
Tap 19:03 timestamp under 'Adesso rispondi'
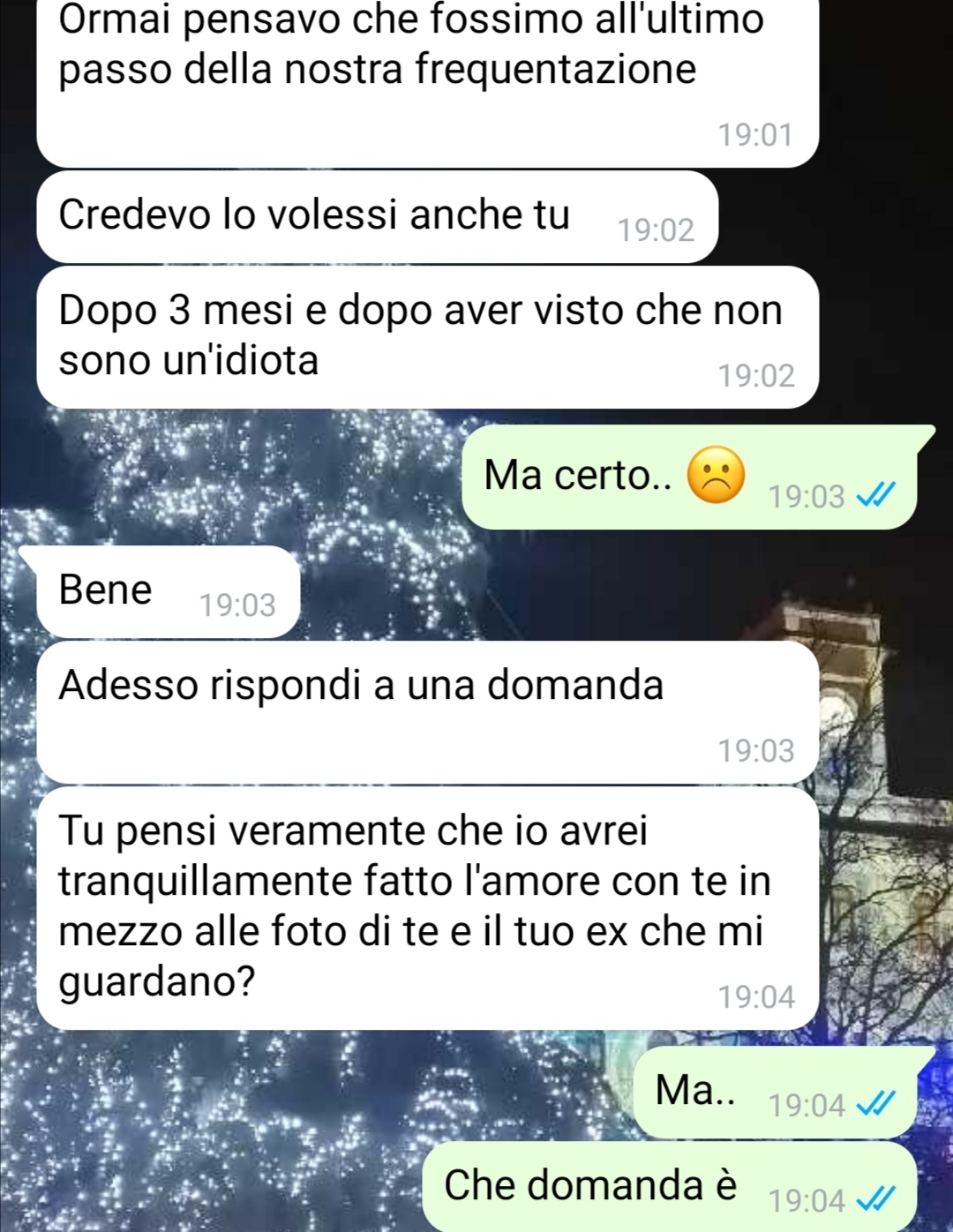[756, 751]
